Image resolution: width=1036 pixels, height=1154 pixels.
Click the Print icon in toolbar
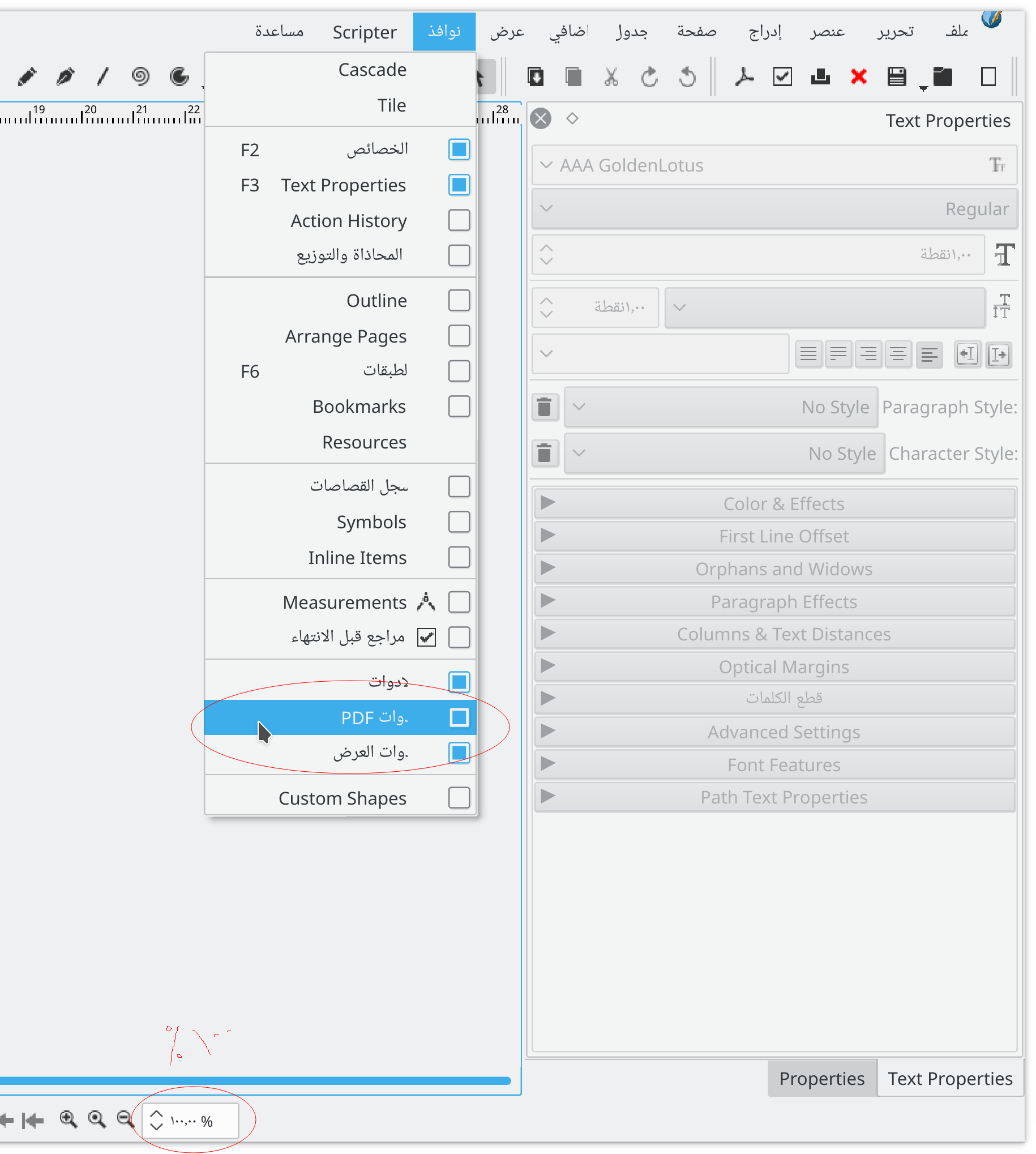(820, 76)
